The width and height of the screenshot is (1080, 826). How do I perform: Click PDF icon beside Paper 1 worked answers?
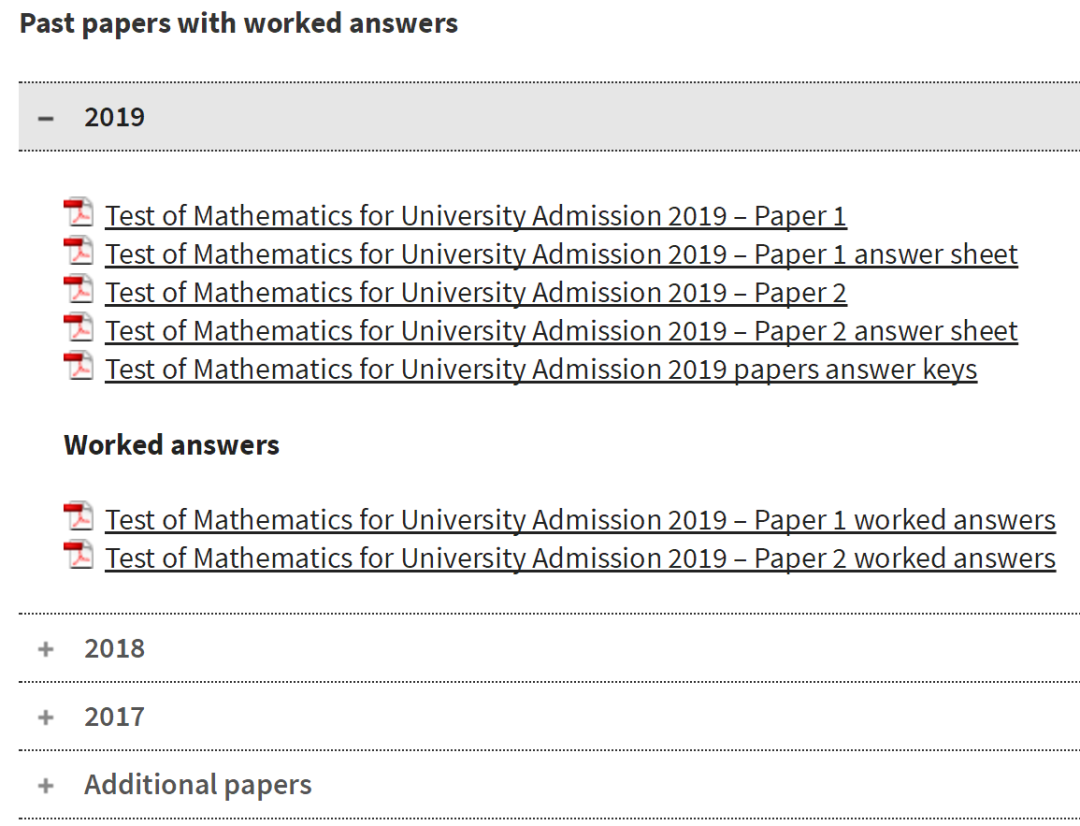(x=78, y=518)
